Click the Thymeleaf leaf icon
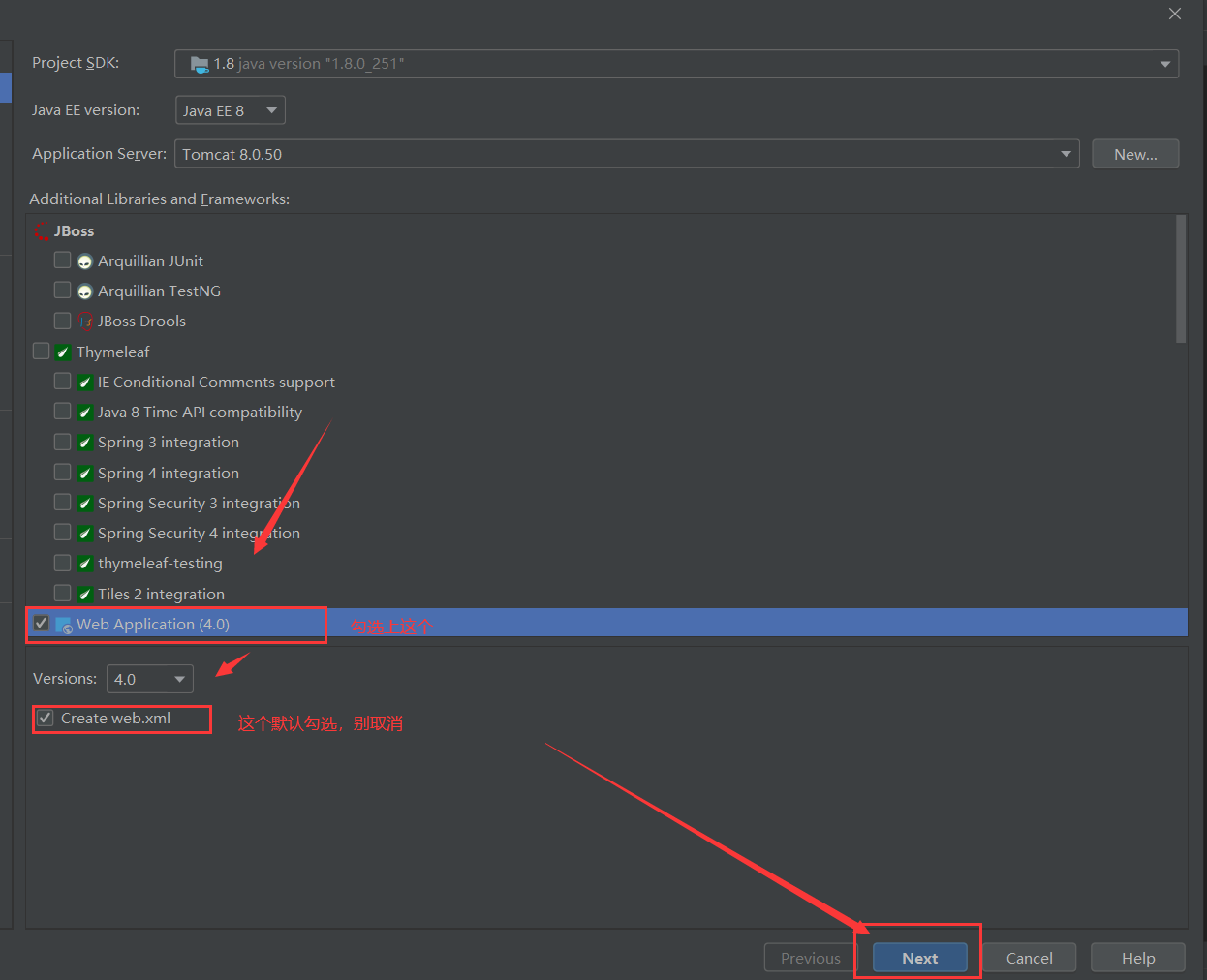1207x980 pixels. (63, 352)
